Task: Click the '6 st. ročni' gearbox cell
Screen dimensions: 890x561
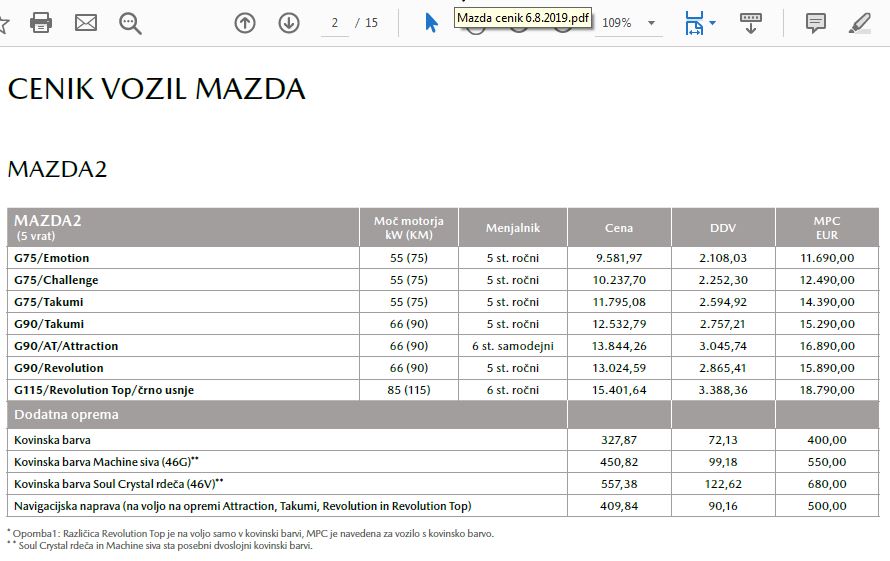Action: [x=513, y=390]
